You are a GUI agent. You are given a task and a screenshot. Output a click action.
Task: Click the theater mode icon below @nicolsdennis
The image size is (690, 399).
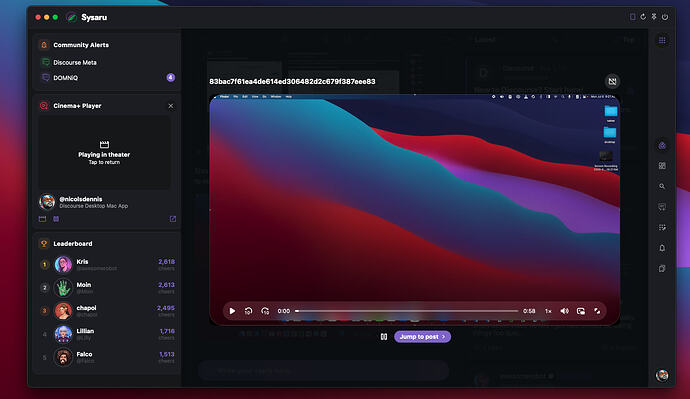click(x=43, y=219)
